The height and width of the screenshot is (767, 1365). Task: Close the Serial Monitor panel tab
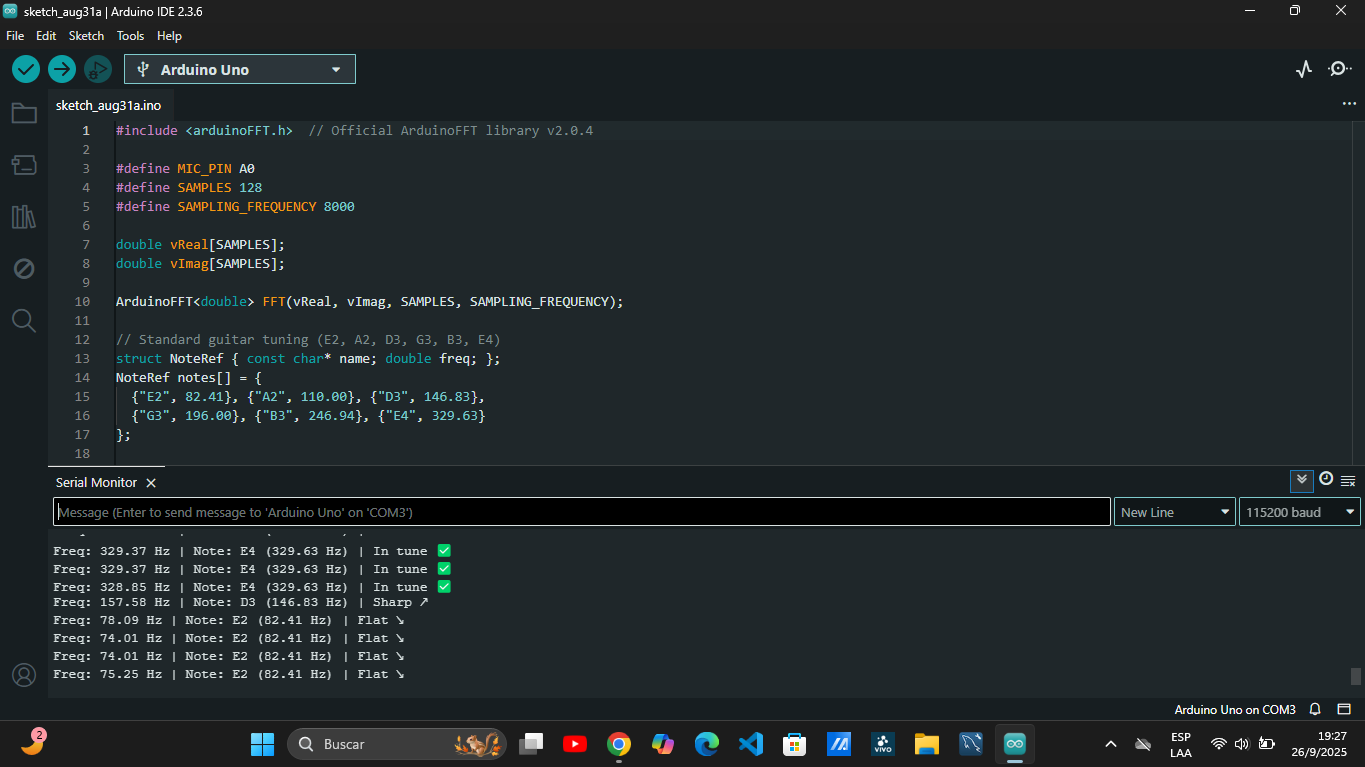click(151, 483)
